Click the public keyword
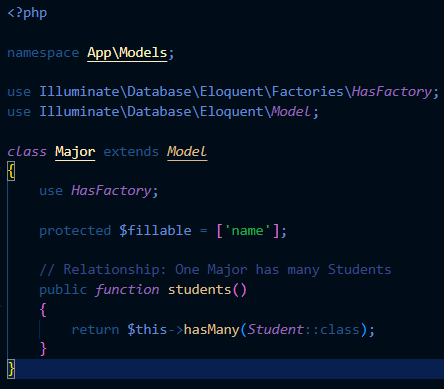 coord(63,290)
